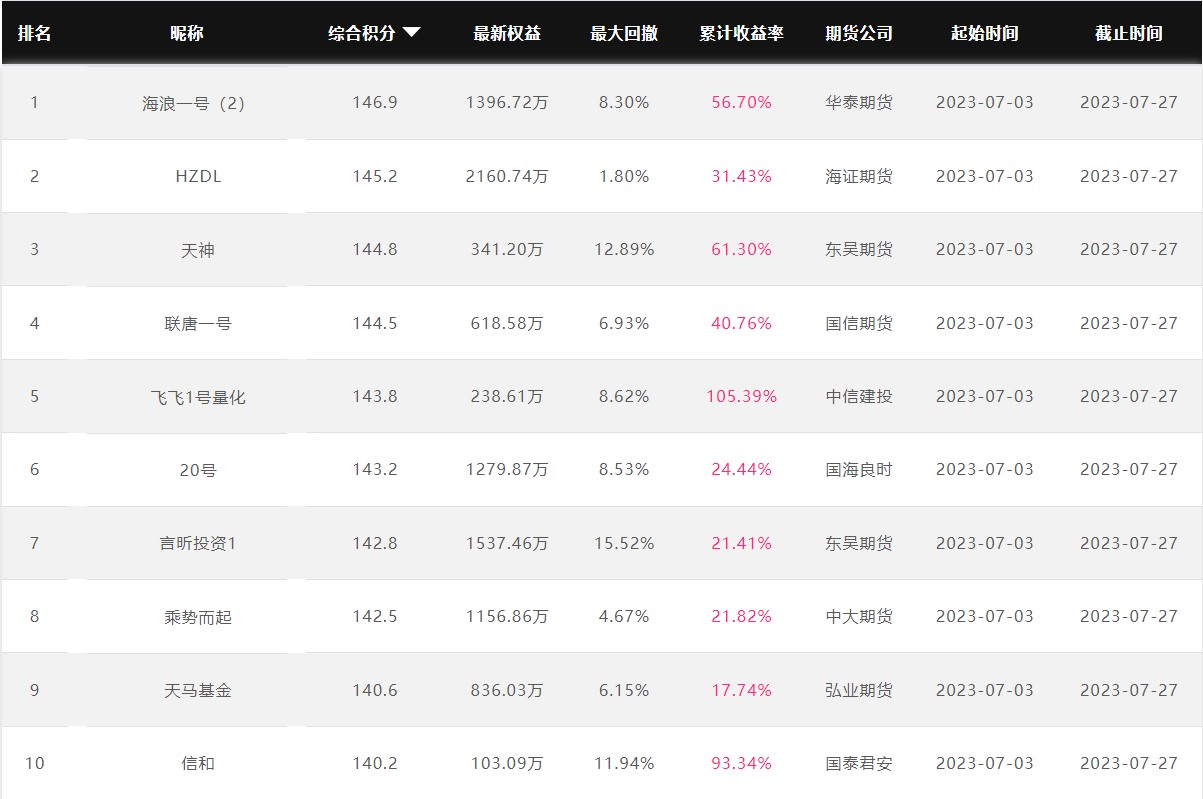
Task: Select the nickname 天神
Action: tap(198, 250)
